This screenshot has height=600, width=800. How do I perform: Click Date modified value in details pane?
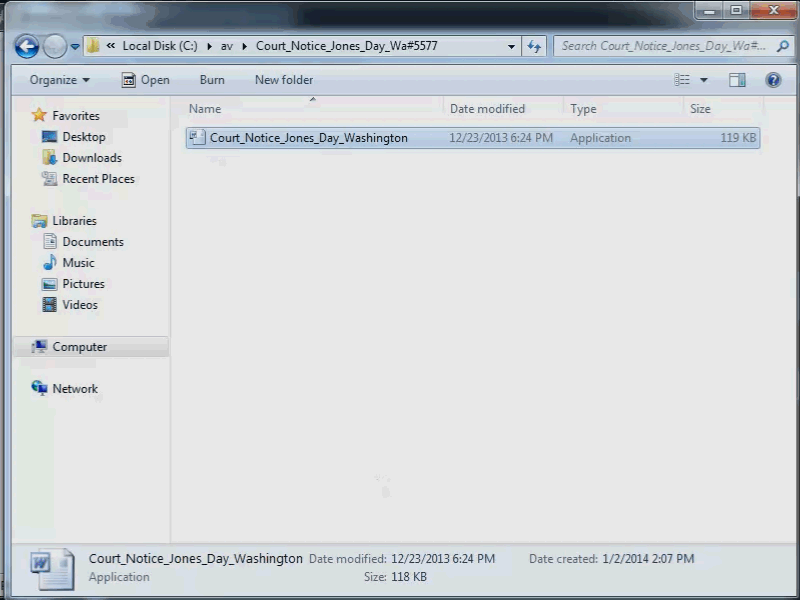pyautogui.click(x=443, y=559)
